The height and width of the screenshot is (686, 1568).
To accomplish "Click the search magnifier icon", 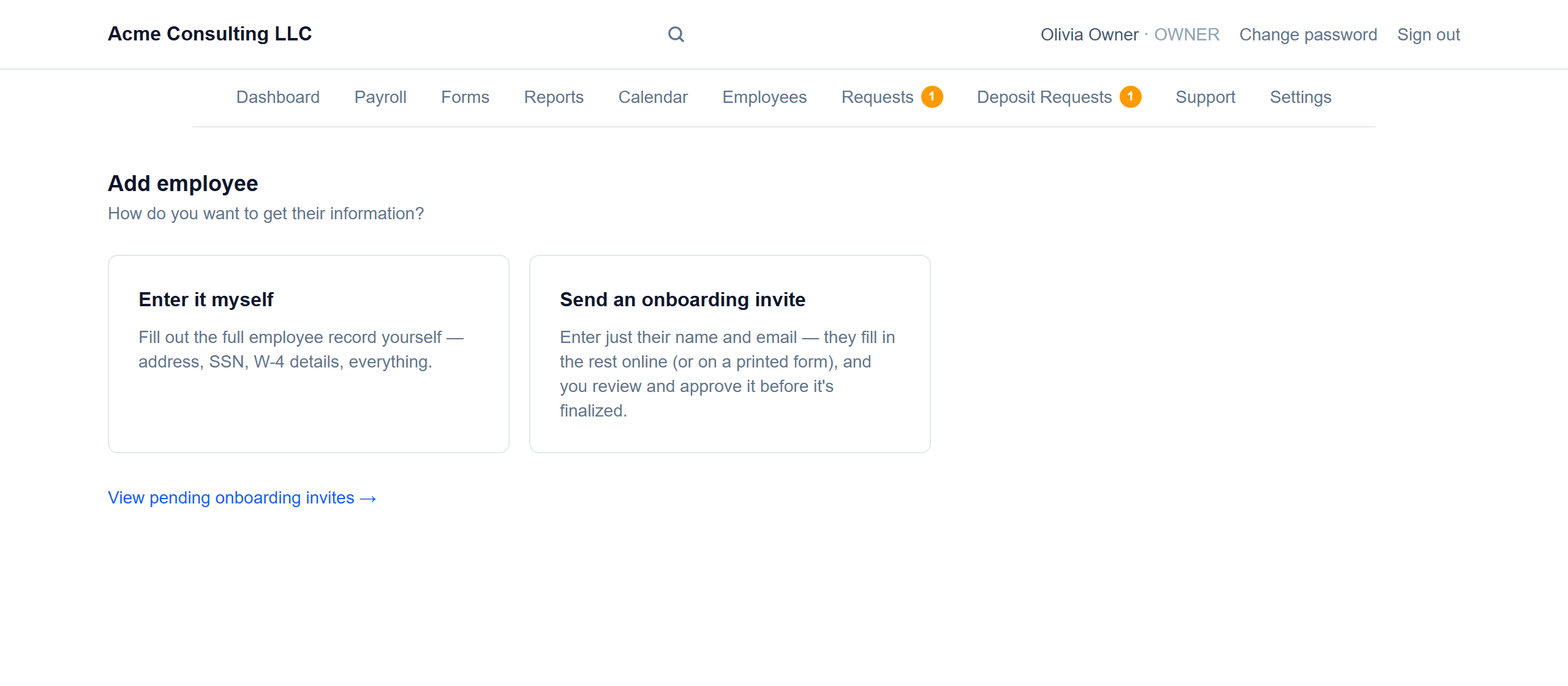I will [x=676, y=34].
